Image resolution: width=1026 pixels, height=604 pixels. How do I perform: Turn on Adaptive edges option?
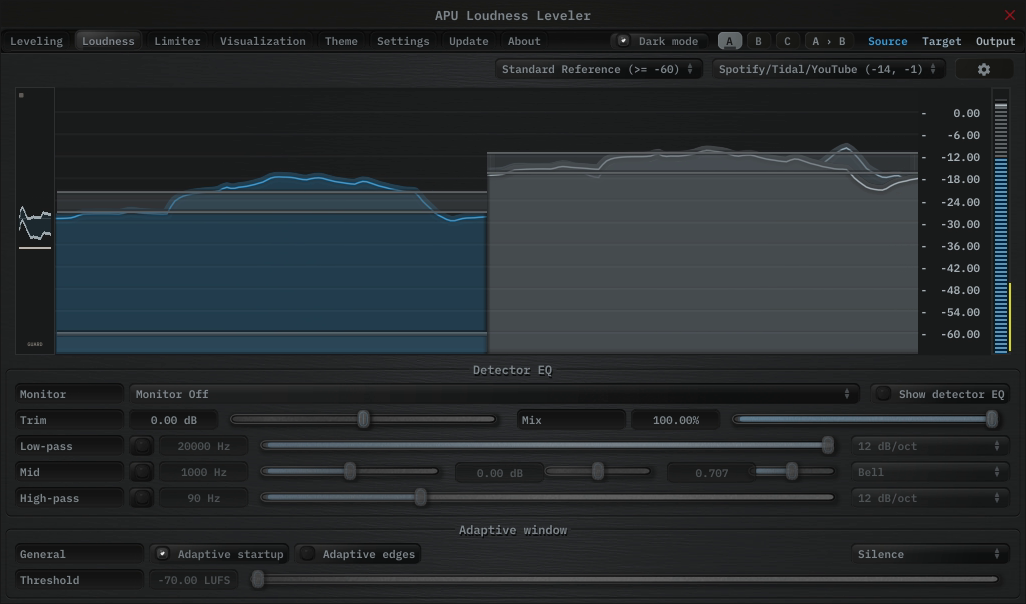[309, 554]
